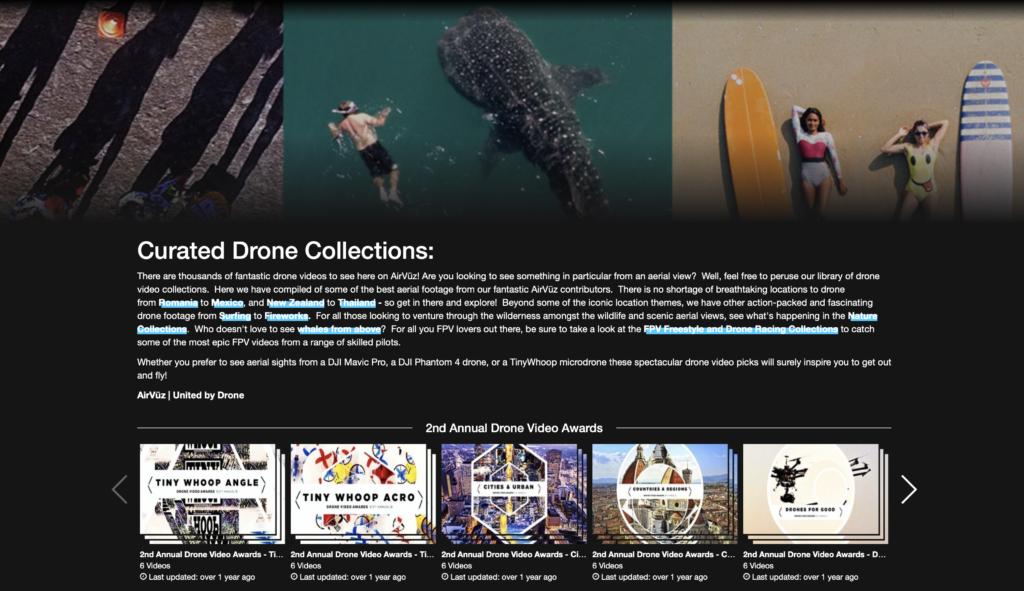Open the Drones for Good collection thumbnail
Image resolution: width=1024 pixels, height=591 pixels.
pyautogui.click(x=811, y=493)
